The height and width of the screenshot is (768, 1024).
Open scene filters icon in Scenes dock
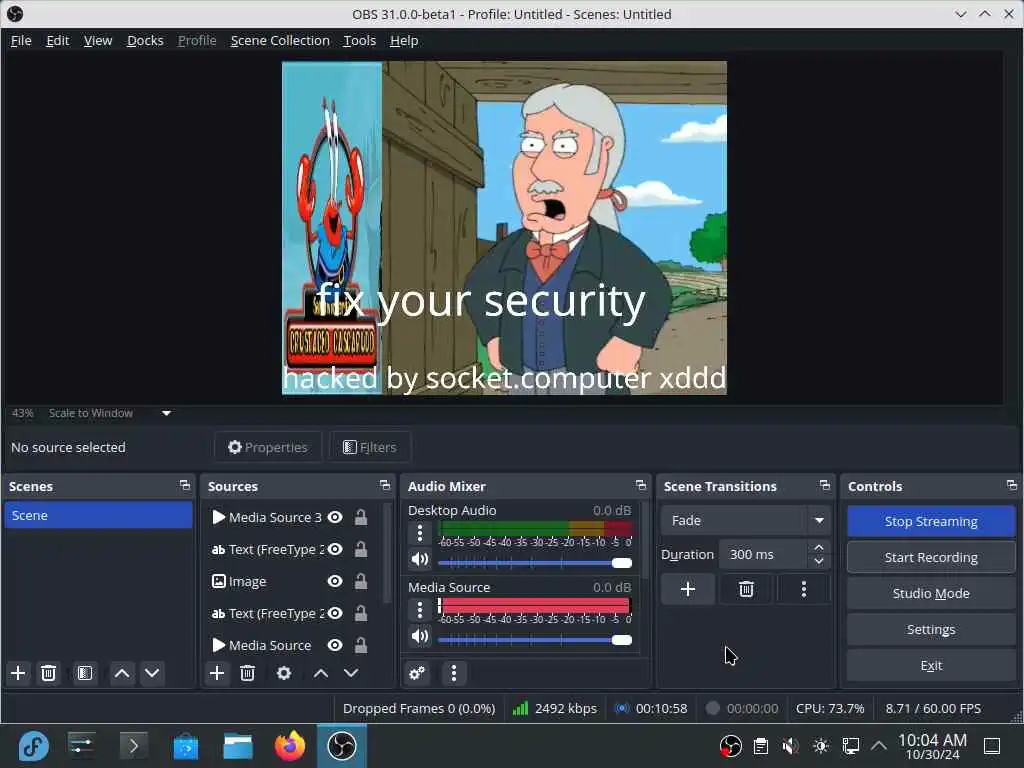click(x=84, y=673)
